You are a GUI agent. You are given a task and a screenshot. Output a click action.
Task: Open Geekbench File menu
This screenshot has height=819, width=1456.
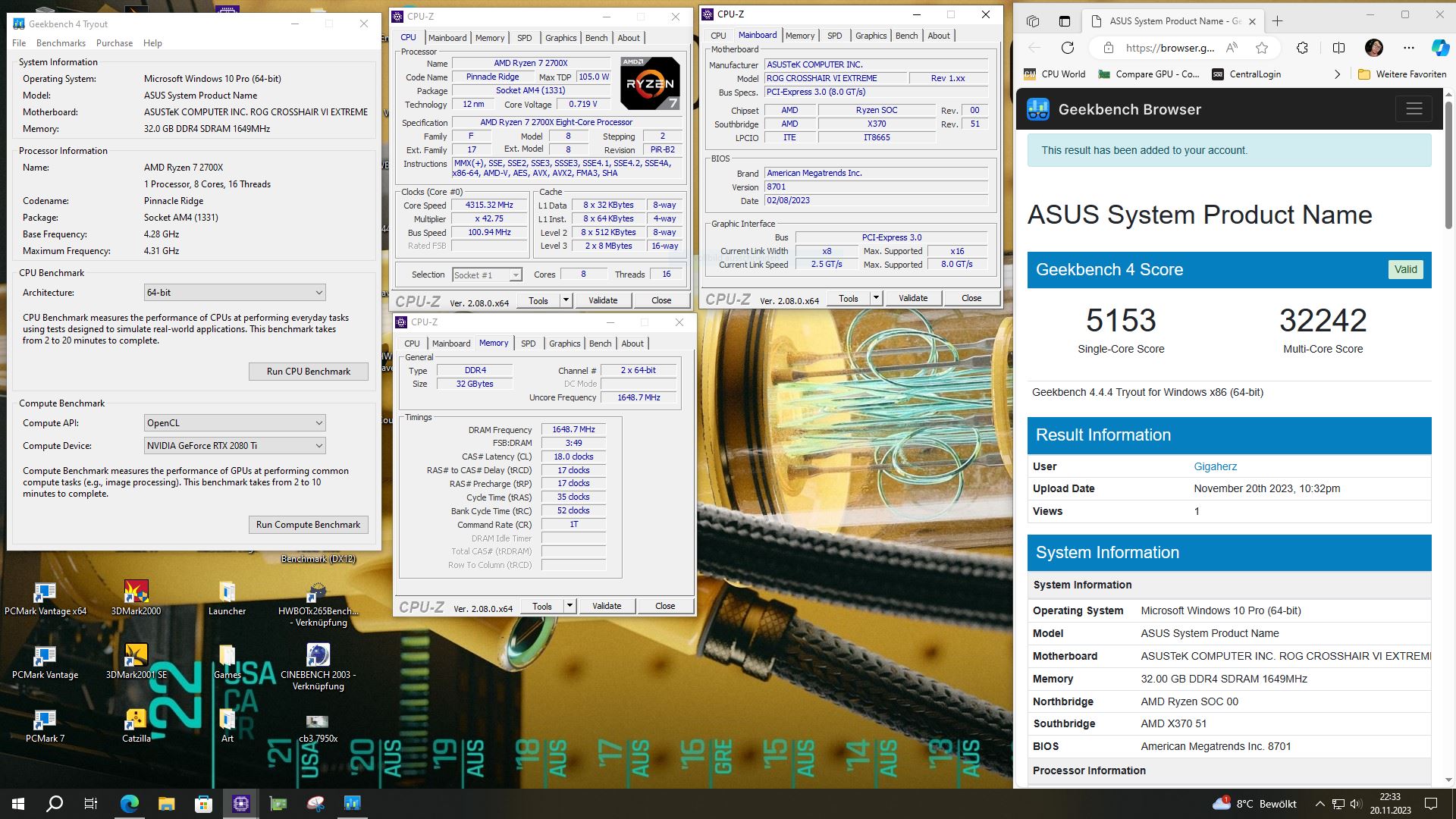(19, 43)
